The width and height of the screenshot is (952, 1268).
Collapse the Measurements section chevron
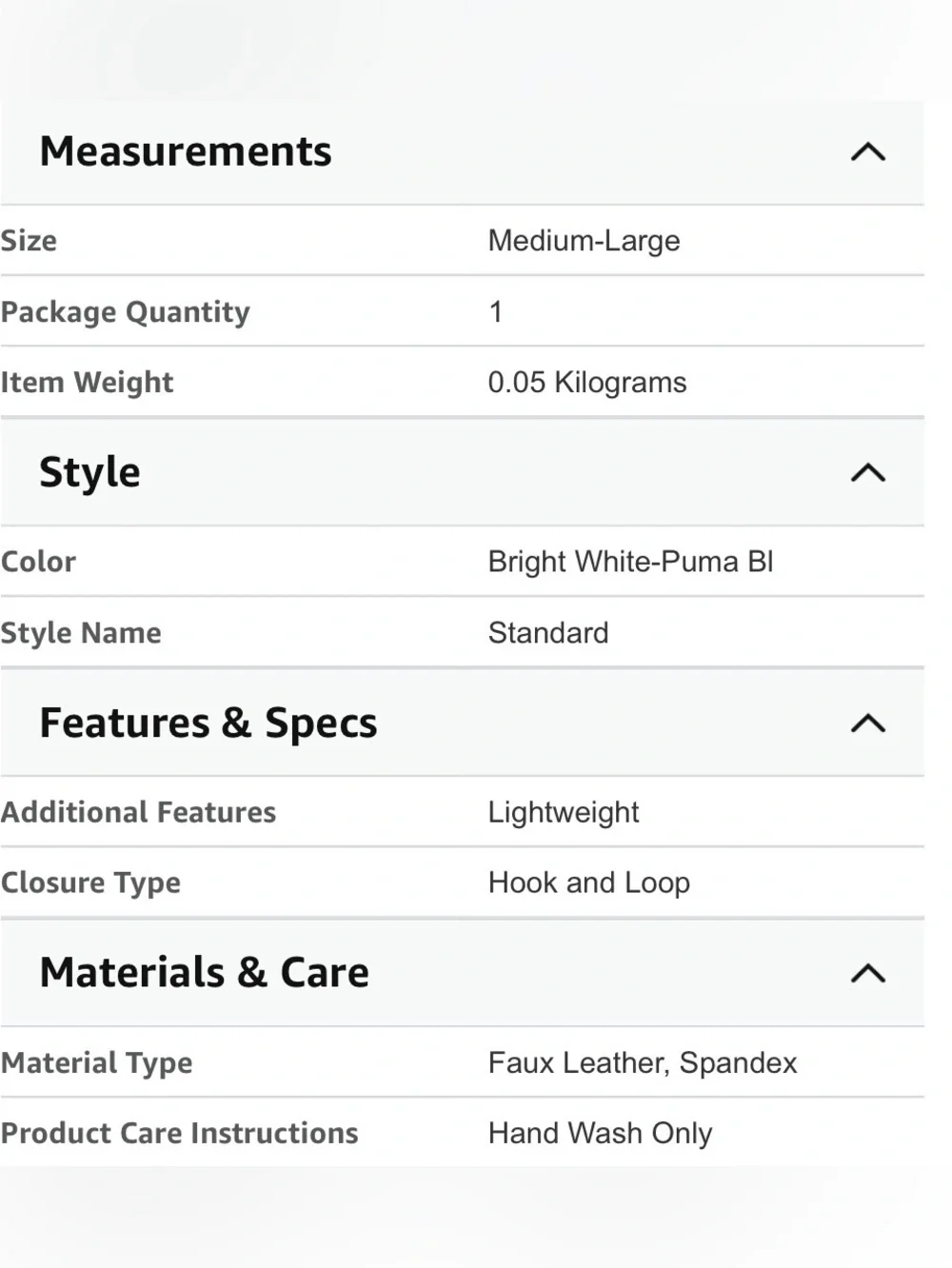867,152
